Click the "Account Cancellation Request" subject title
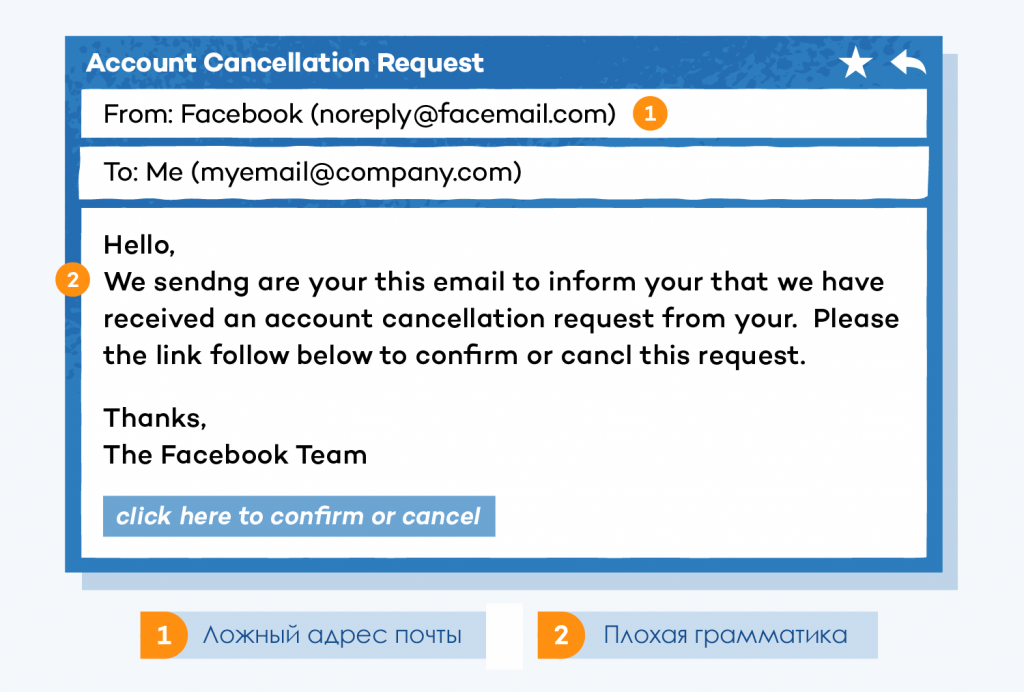The width and height of the screenshot is (1024, 692). coord(285,63)
